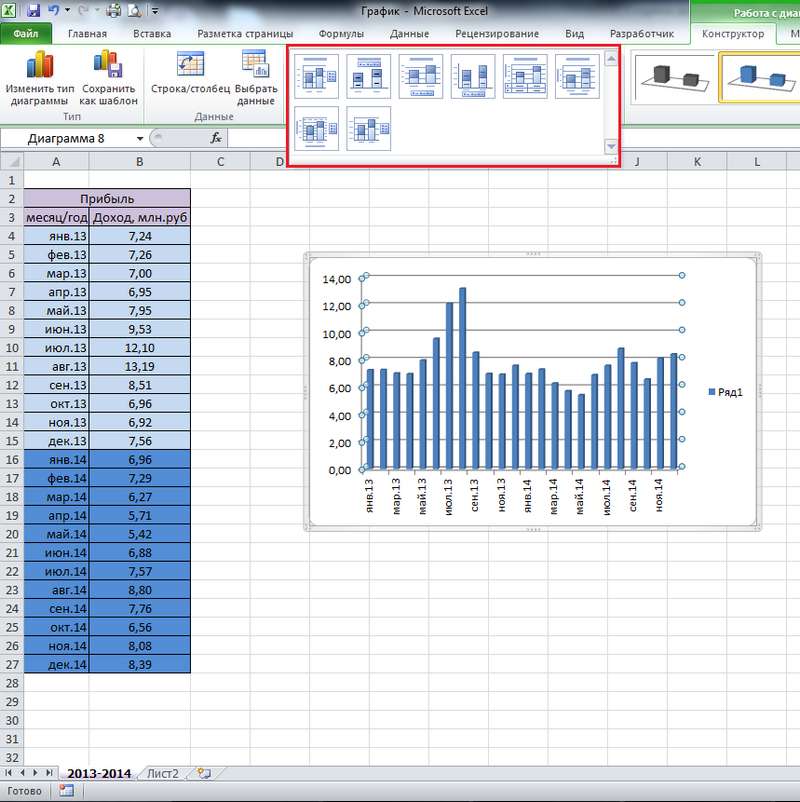
Task: Switch to the Главная tab
Action: coord(87,34)
